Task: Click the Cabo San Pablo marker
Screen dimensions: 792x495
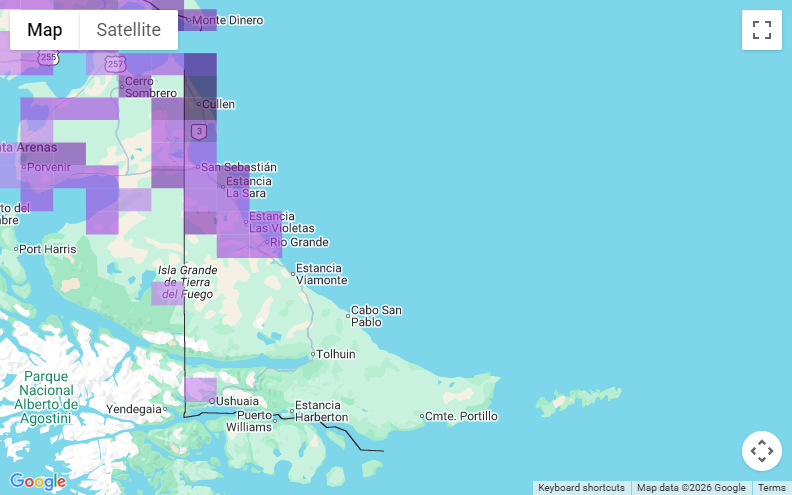Action: pos(348,316)
